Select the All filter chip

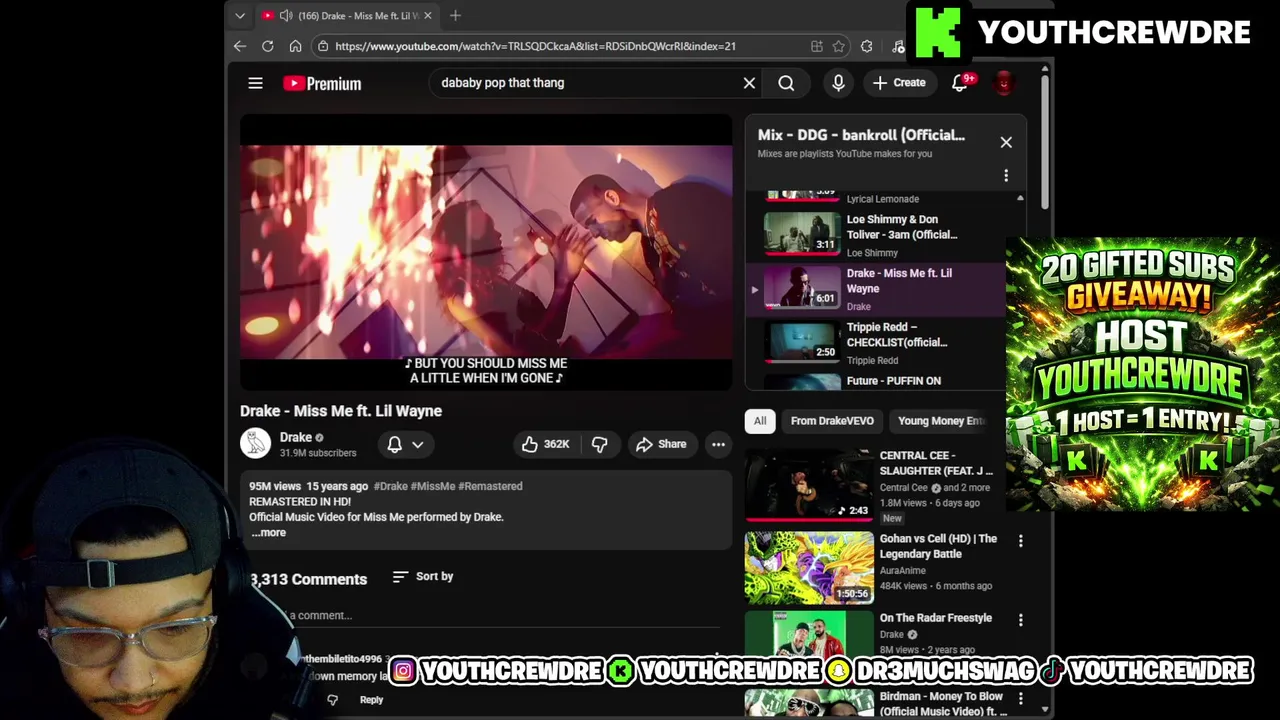click(760, 421)
